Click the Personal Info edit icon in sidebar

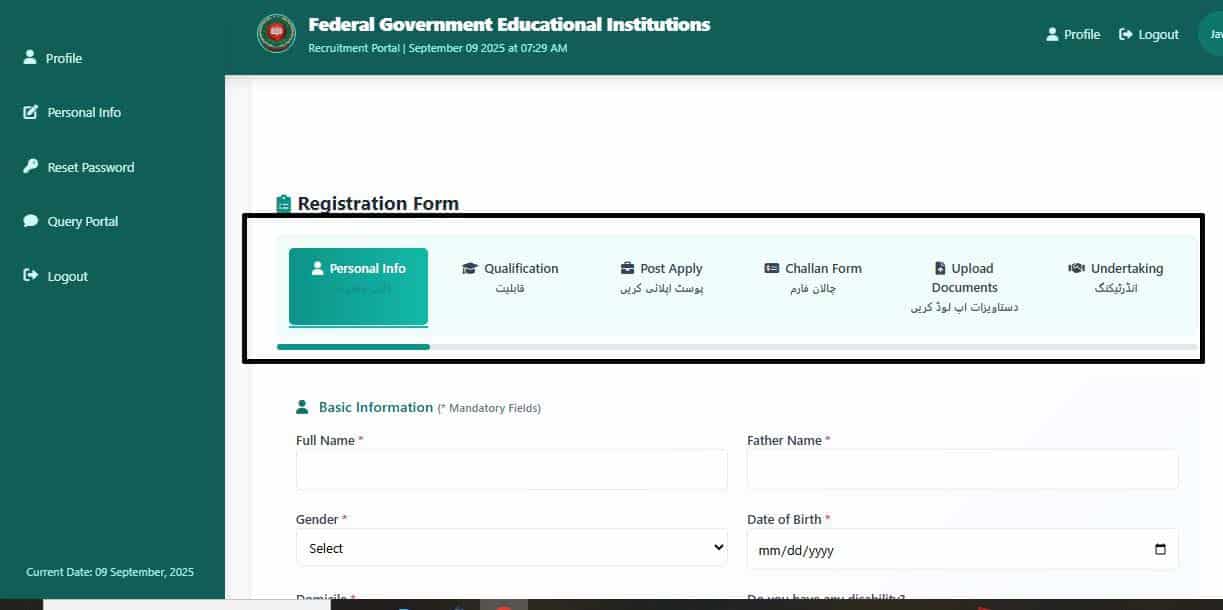point(30,112)
